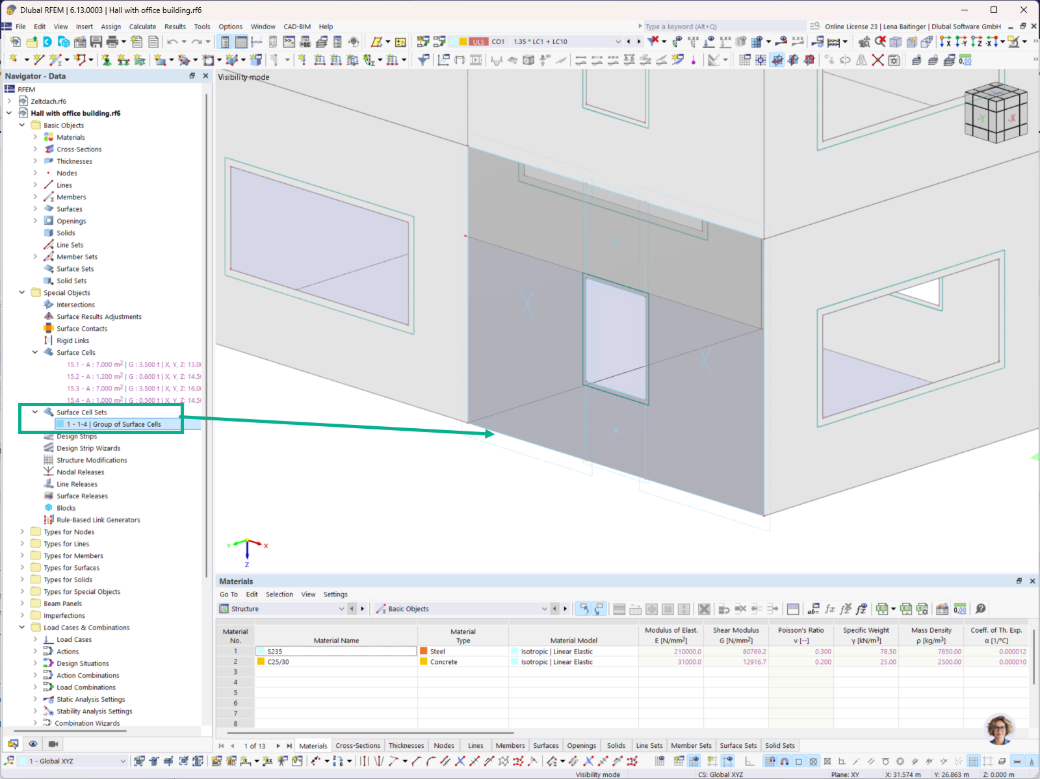This screenshot has width=1040, height=779.
Task: Click the Undo arrow icon
Action: [x=172, y=42]
